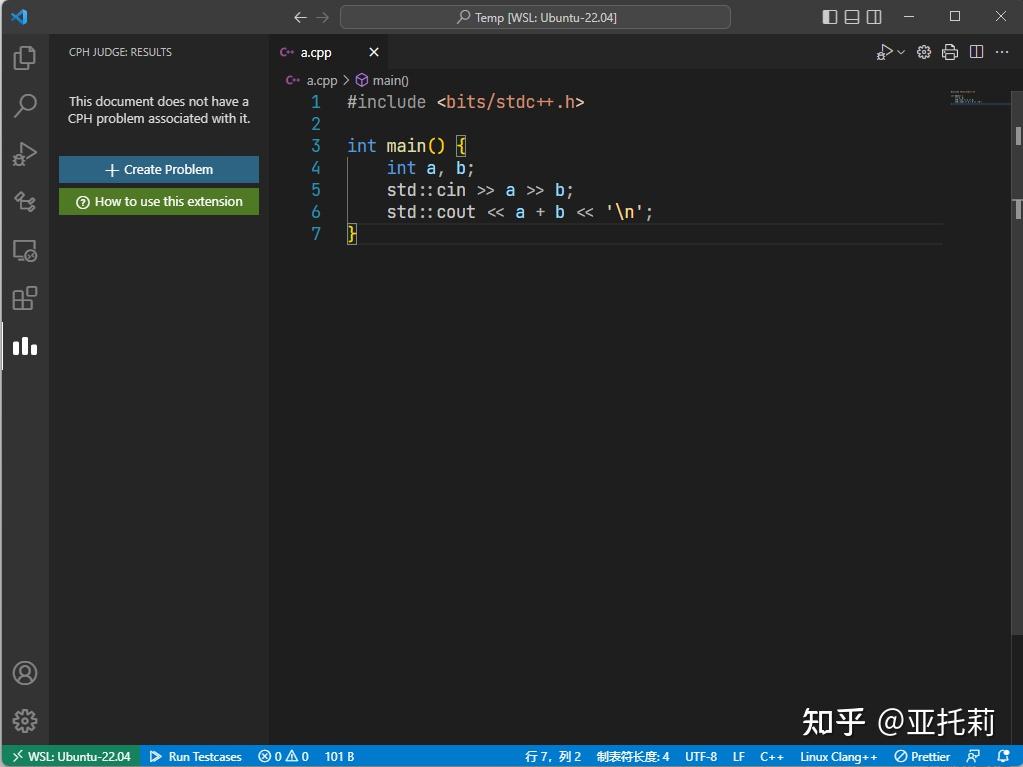
Task: Toggle the secondary sidebar layout
Action: (x=874, y=17)
